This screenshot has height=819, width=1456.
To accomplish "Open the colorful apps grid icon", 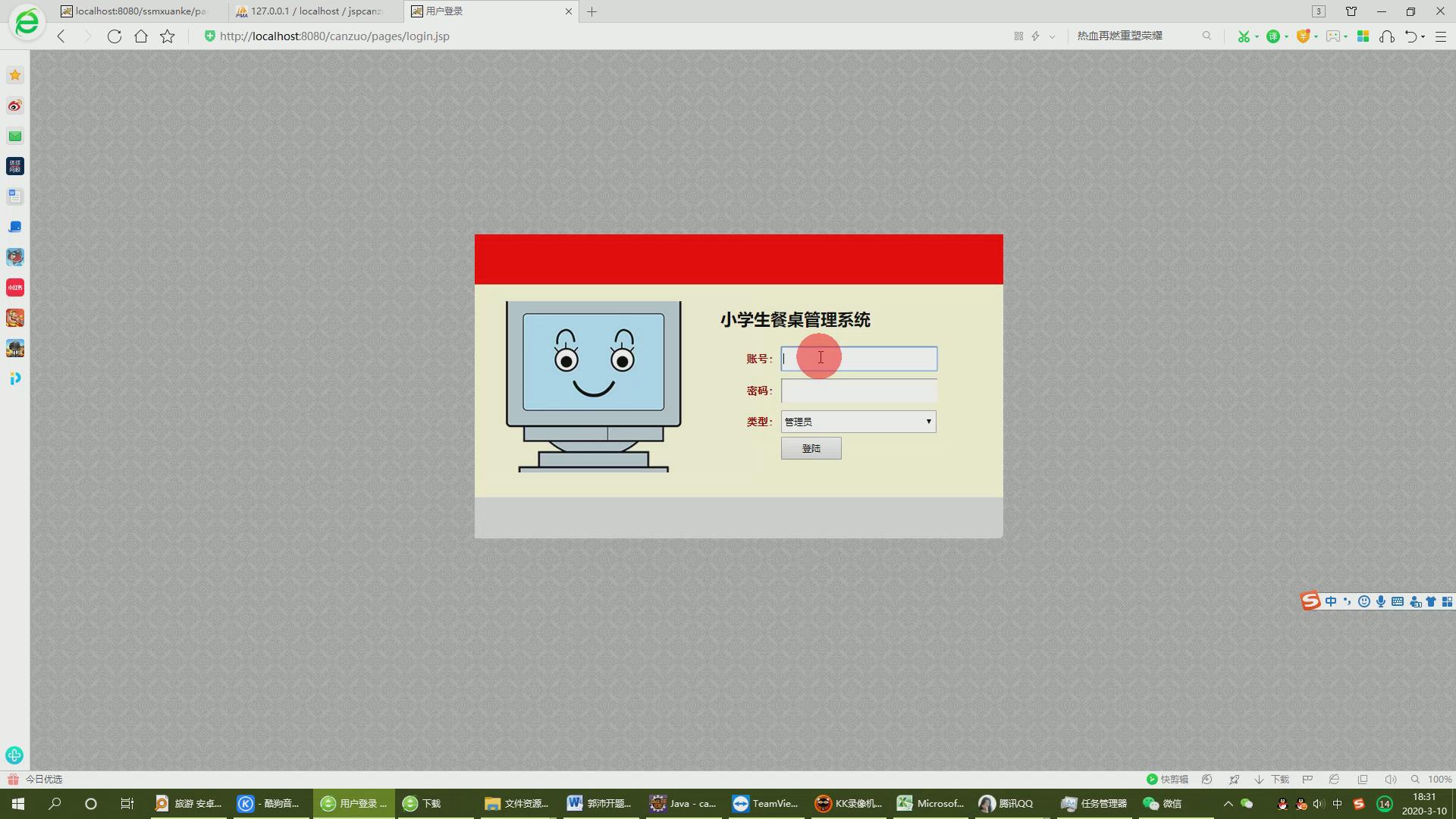I will (1363, 36).
